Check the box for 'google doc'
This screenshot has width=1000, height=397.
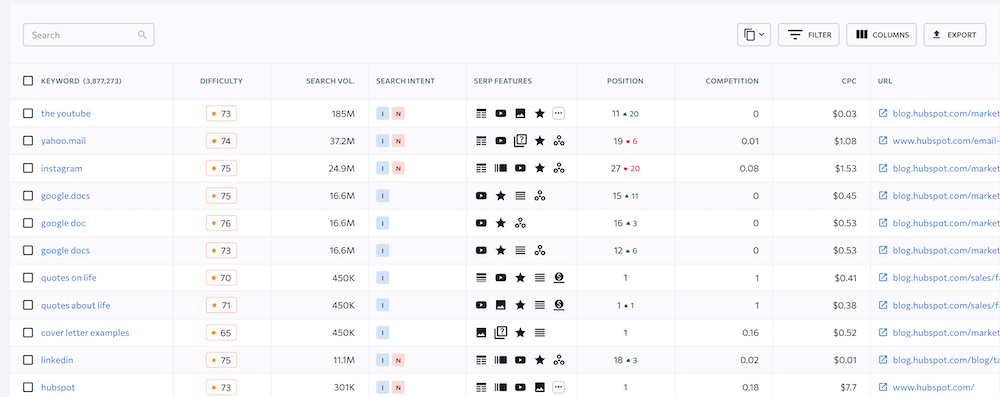[x=28, y=223]
